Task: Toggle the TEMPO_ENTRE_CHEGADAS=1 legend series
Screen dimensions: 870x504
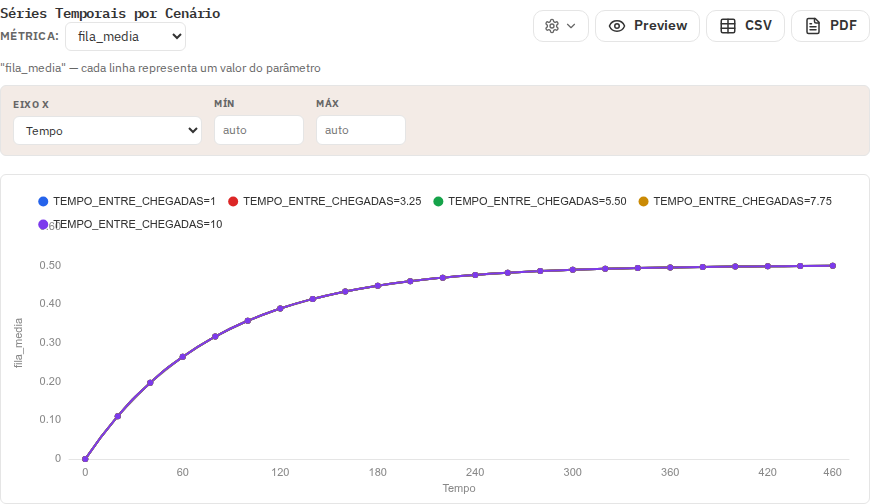Action: tap(127, 201)
